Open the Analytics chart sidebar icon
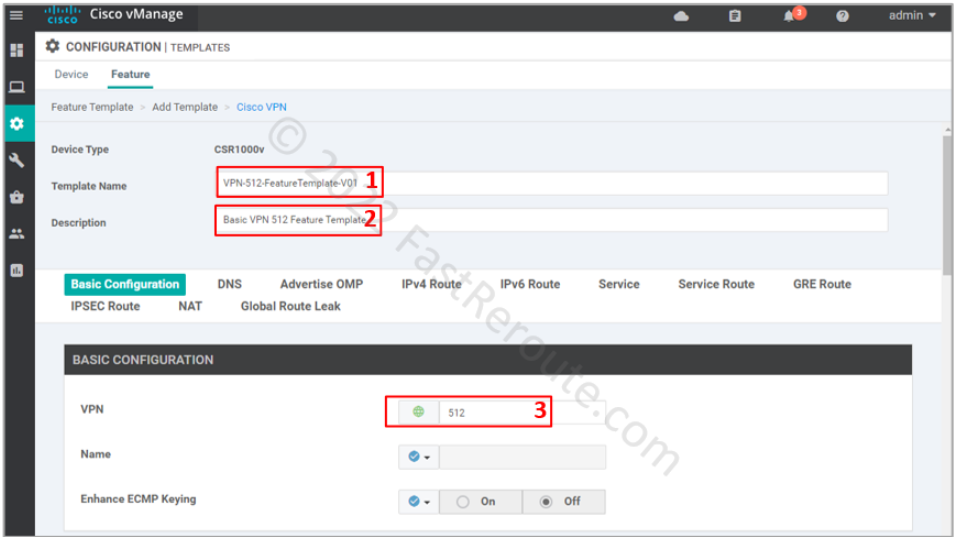 (17, 271)
